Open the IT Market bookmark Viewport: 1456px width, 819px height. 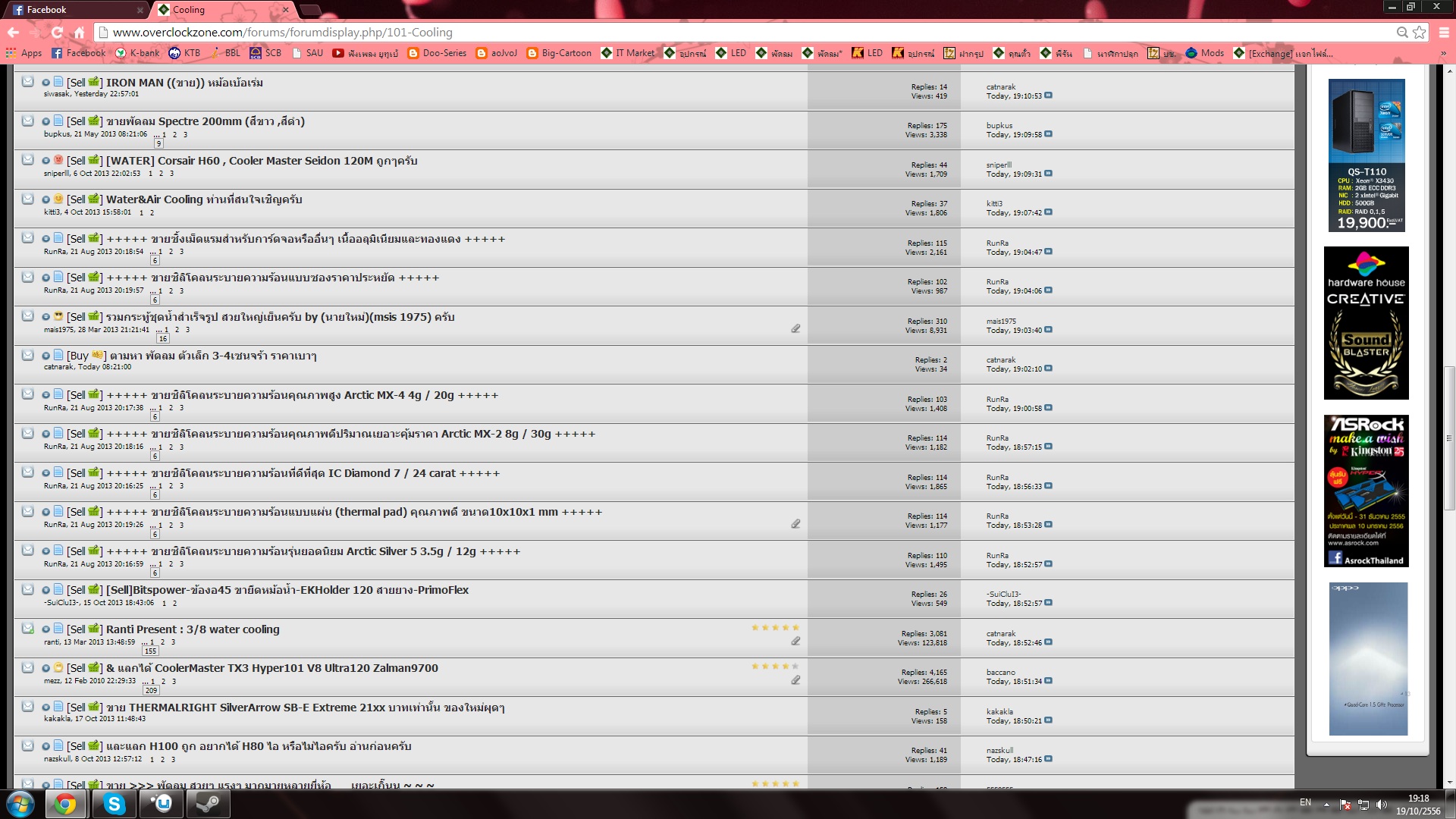[628, 53]
